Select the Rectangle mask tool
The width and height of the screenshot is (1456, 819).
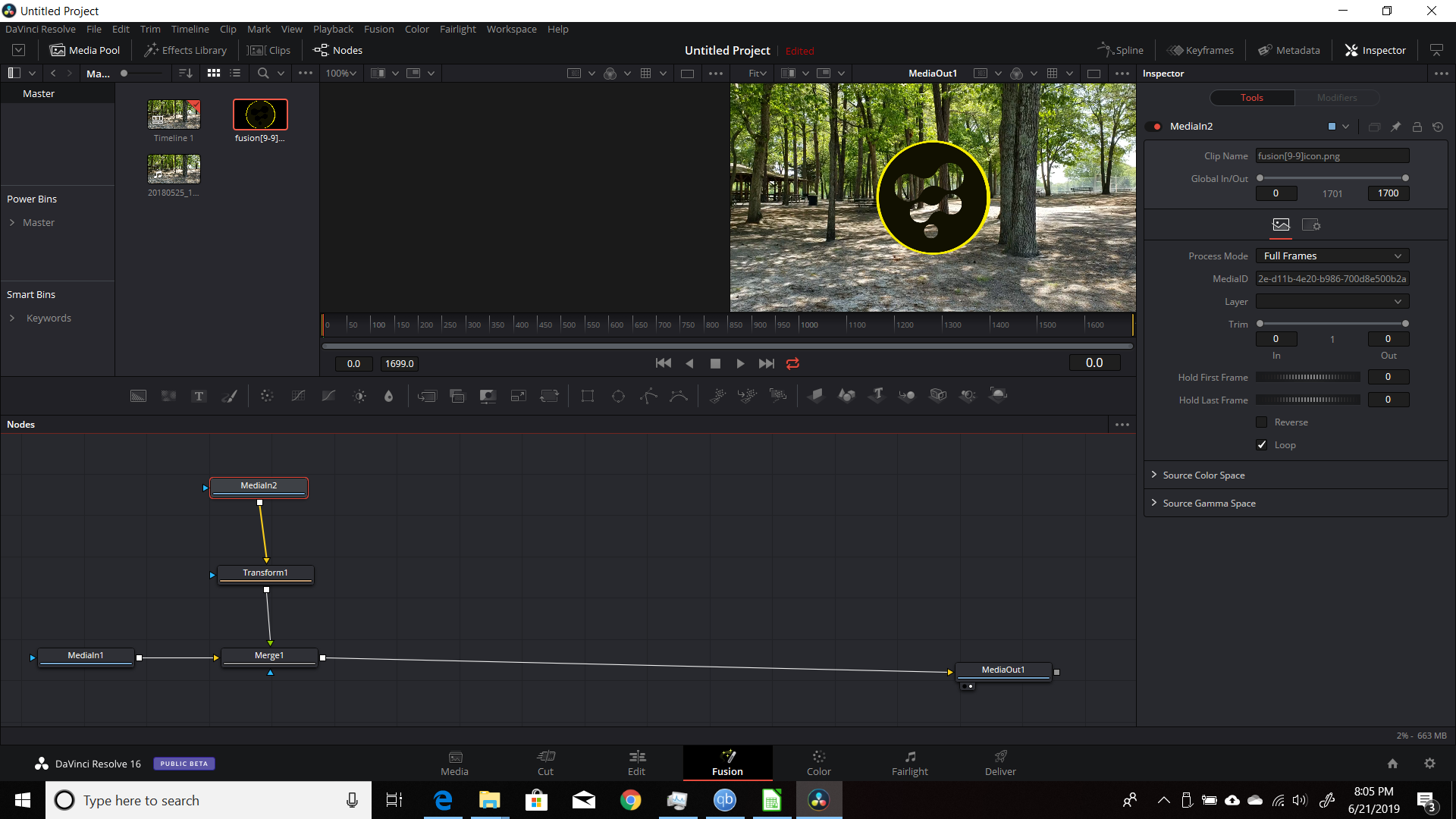click(588, 396)
